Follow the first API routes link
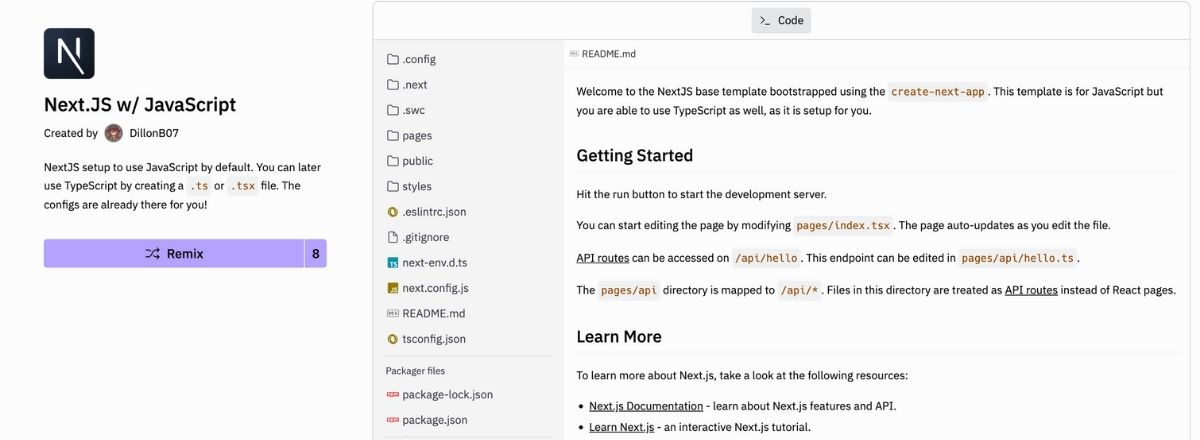 click(x=603, y=258)
